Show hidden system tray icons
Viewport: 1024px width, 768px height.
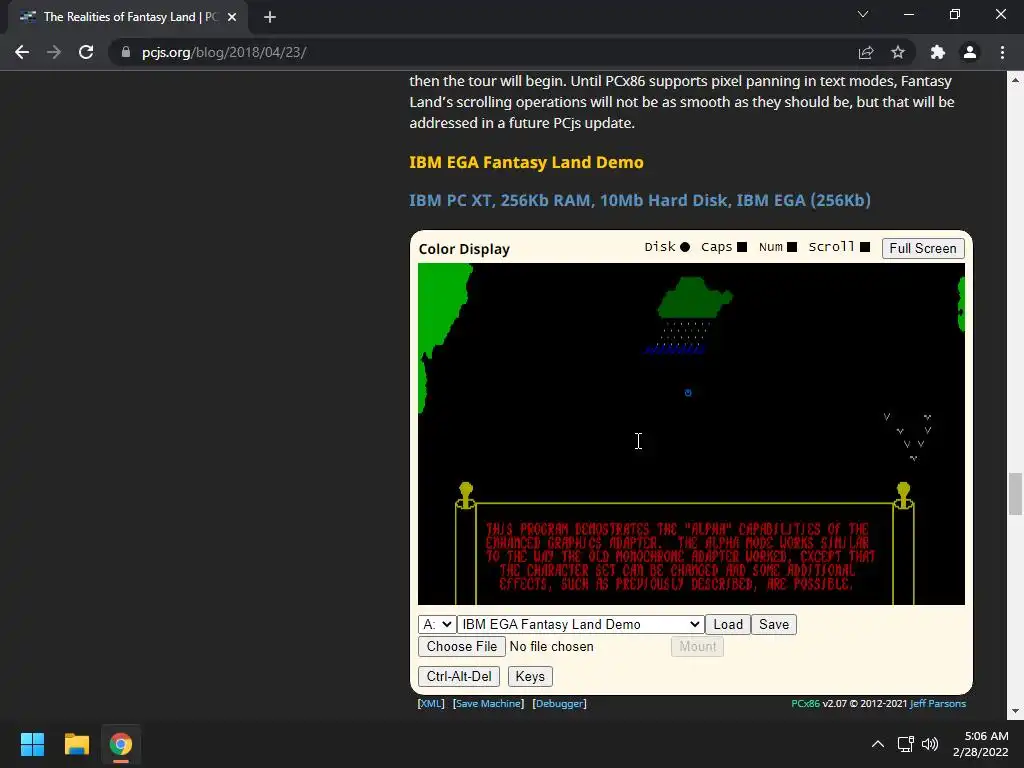(878, 744)
